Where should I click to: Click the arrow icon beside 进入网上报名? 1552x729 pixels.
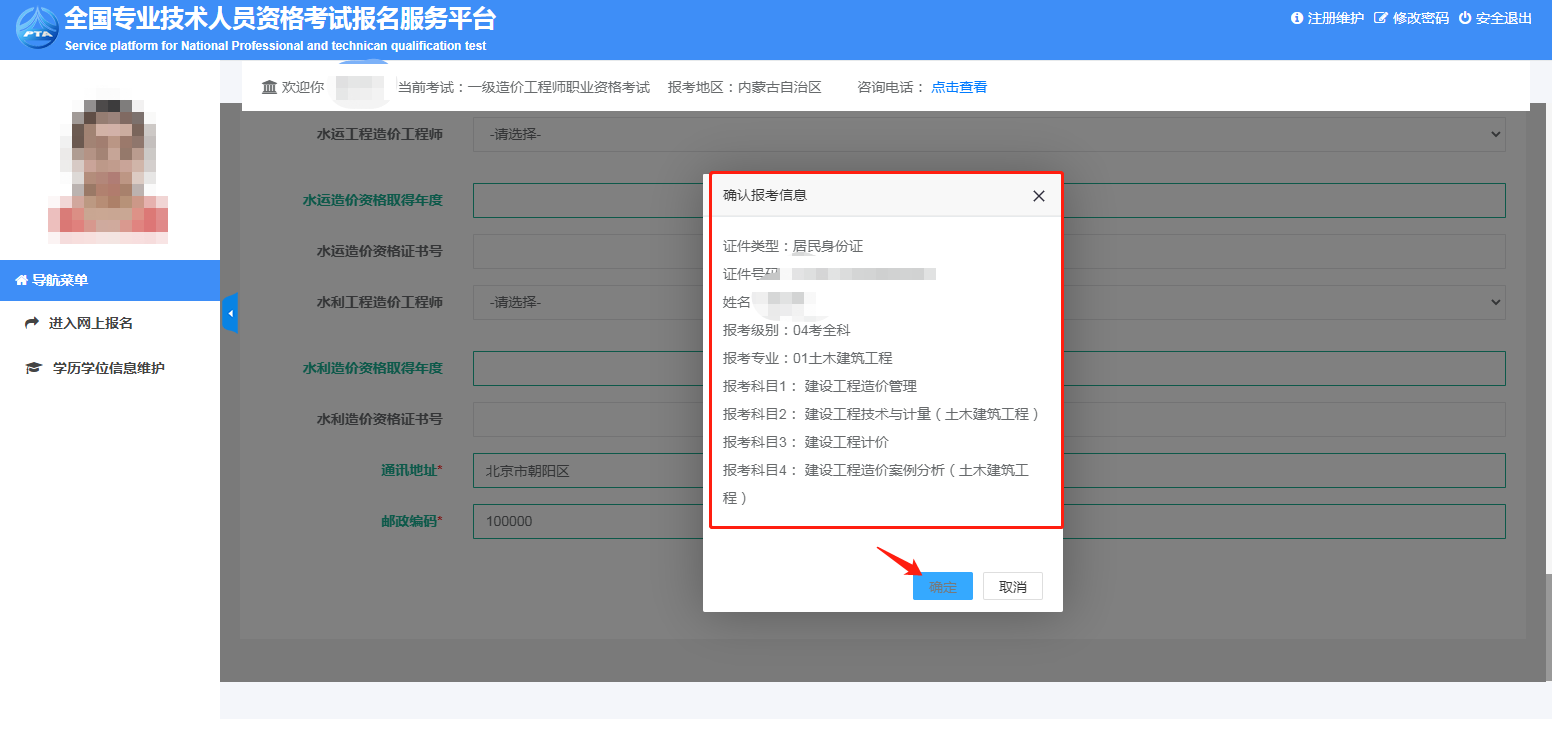[x=32, y=323]
